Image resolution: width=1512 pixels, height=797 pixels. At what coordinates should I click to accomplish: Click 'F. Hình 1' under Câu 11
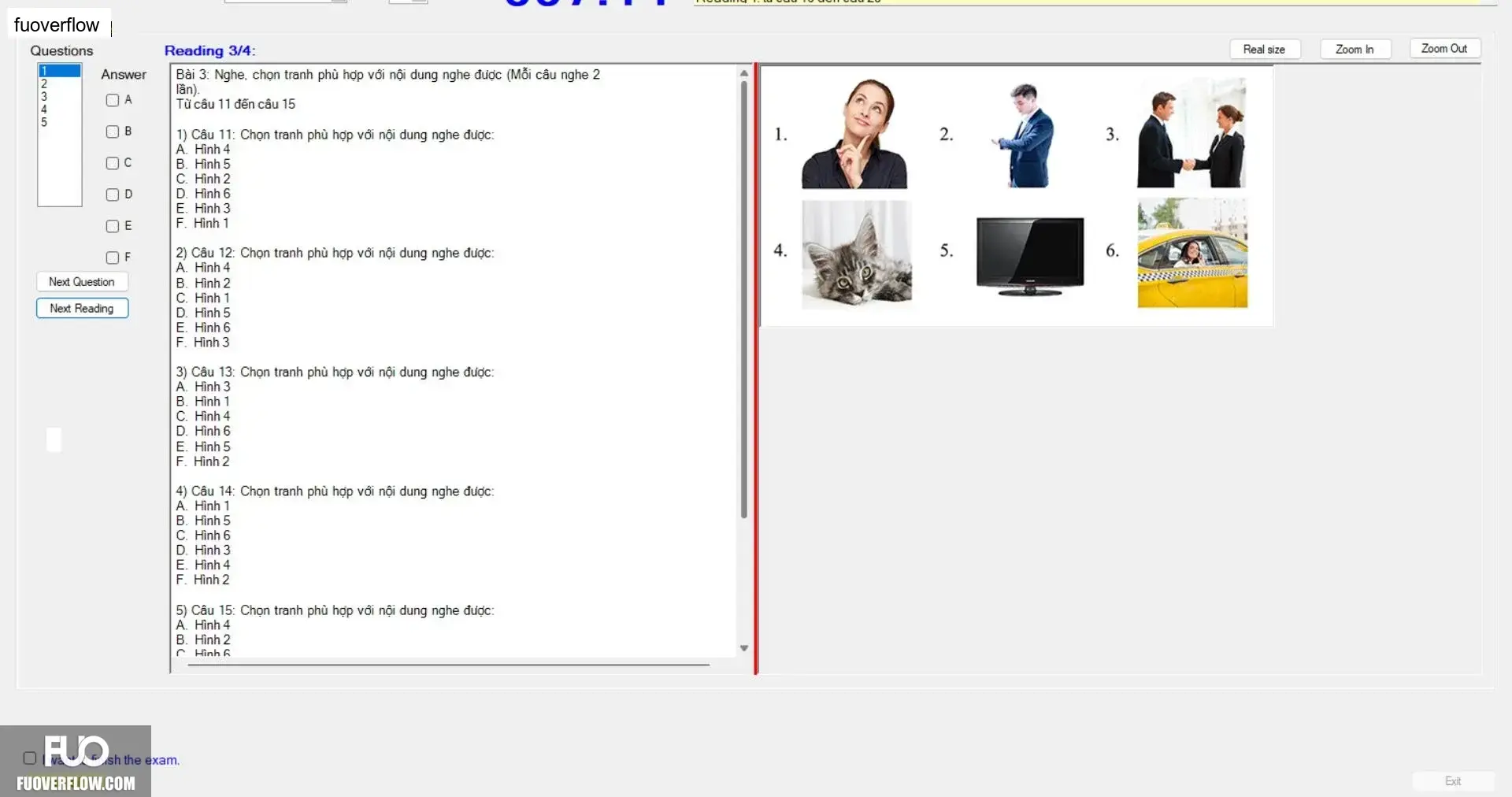tap(202, 223)
